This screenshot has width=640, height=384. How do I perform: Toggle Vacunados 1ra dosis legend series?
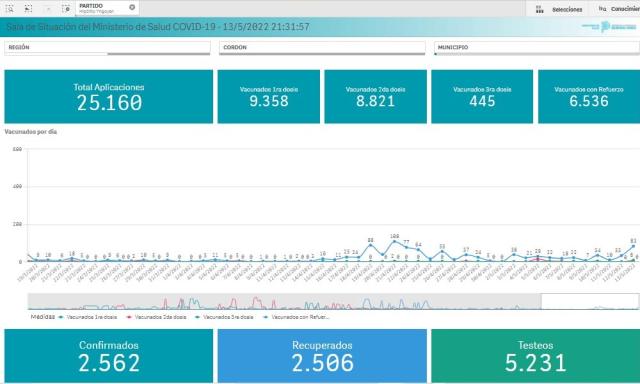[x=88, y=317]
